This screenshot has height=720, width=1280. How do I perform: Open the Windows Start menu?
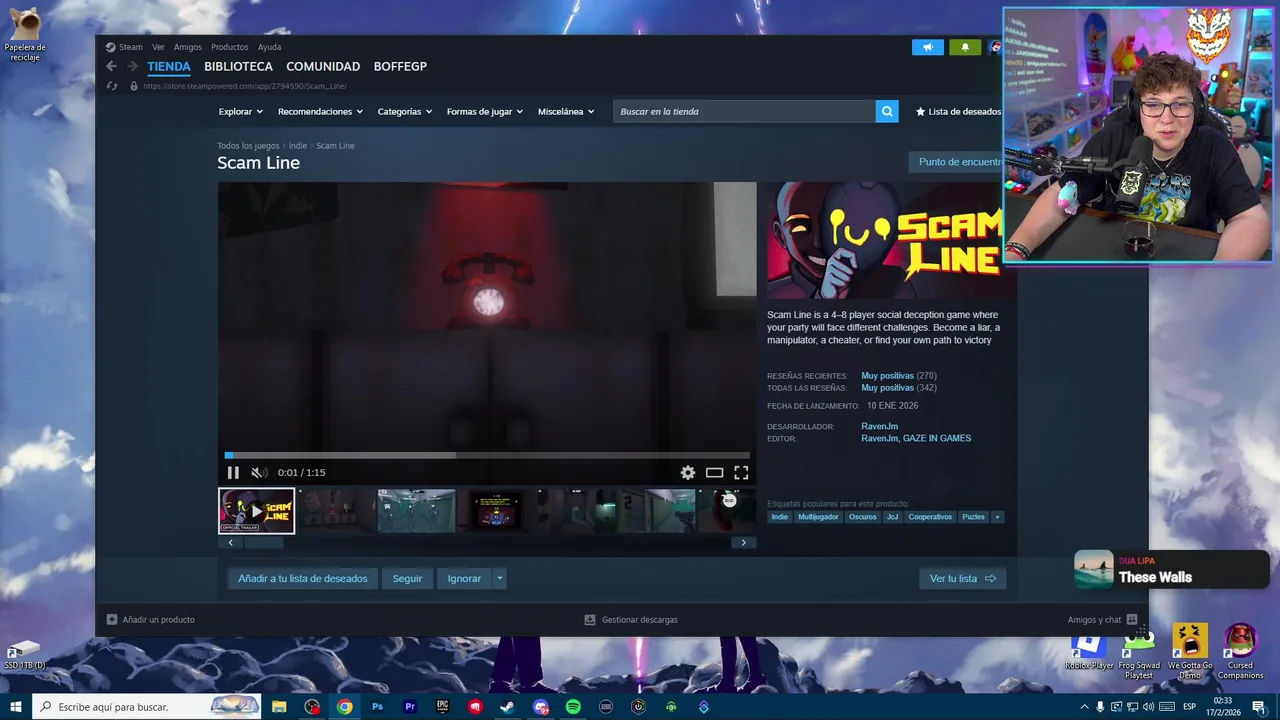[16, 707]
